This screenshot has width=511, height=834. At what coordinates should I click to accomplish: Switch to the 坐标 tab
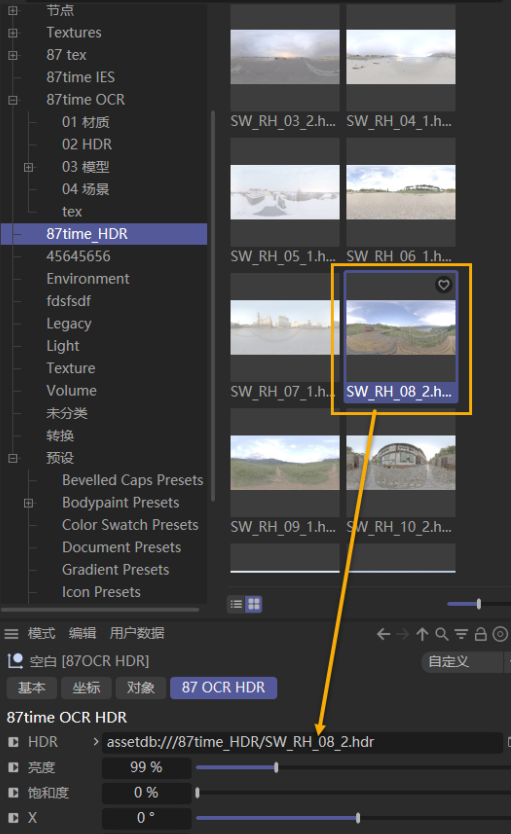(x=86, y=688)
